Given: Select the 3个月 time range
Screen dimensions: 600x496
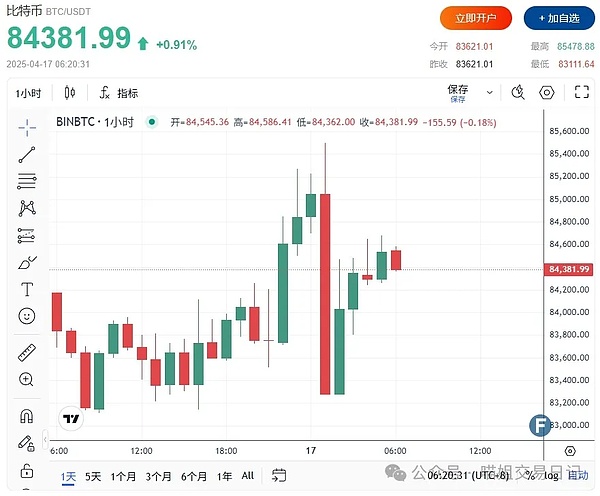Looking at the screenshot, I should click(157, 476).
